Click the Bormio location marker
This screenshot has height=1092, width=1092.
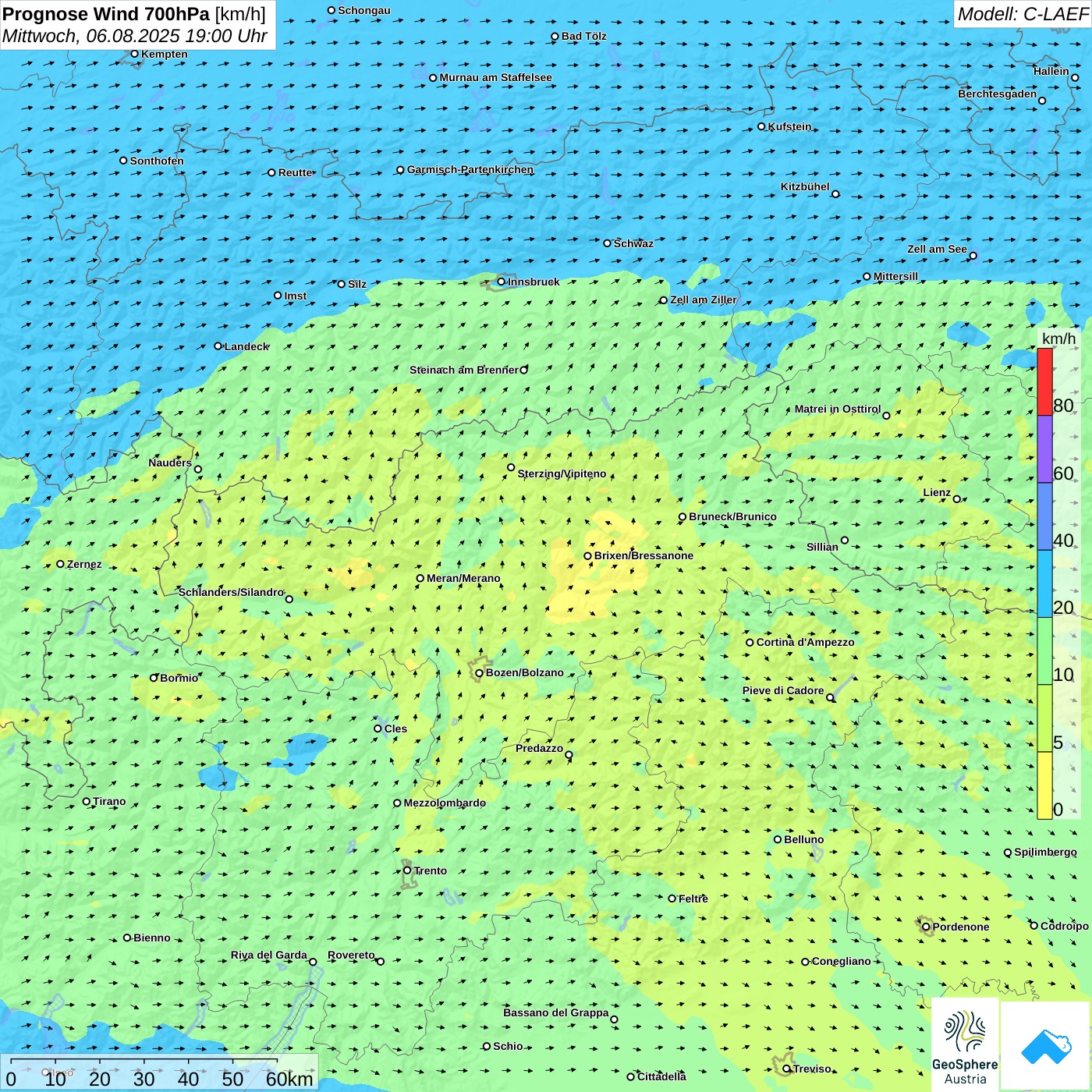point(154,678)
